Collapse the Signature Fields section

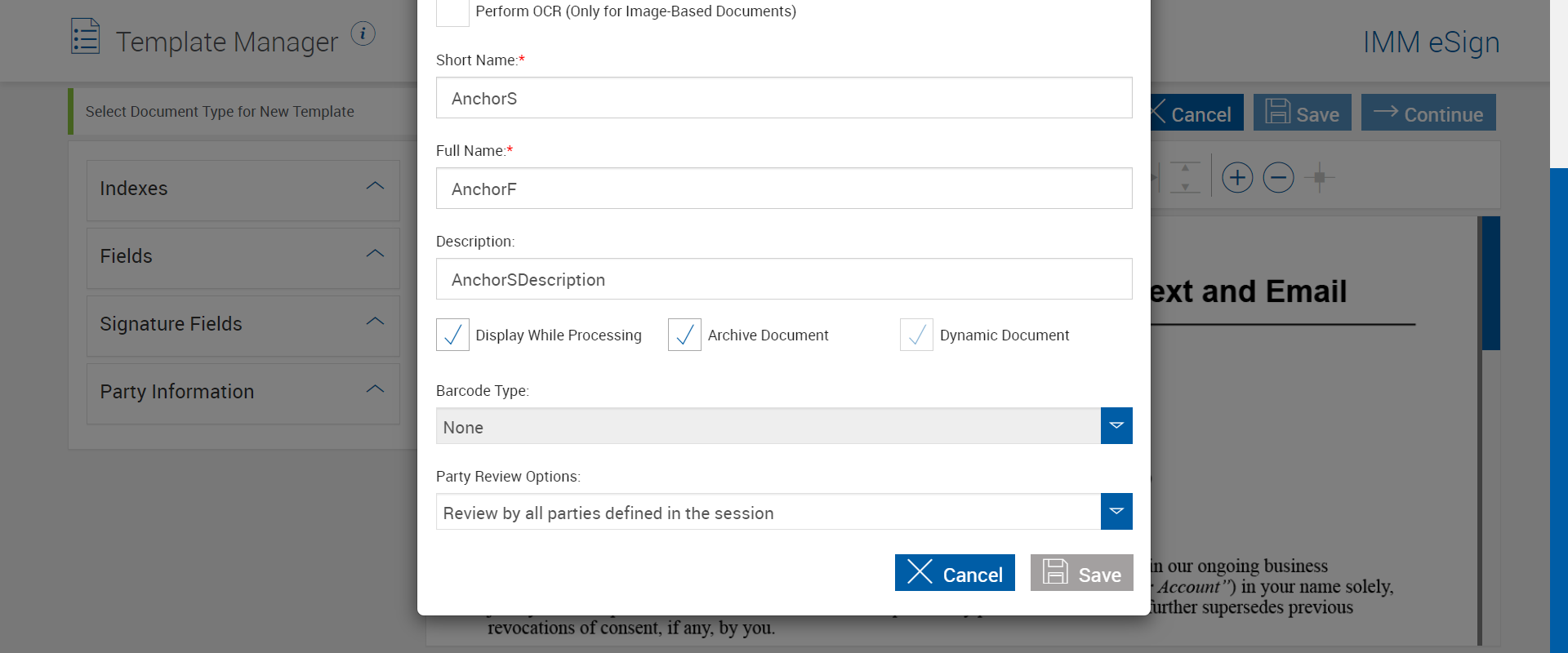click(375, 322)
